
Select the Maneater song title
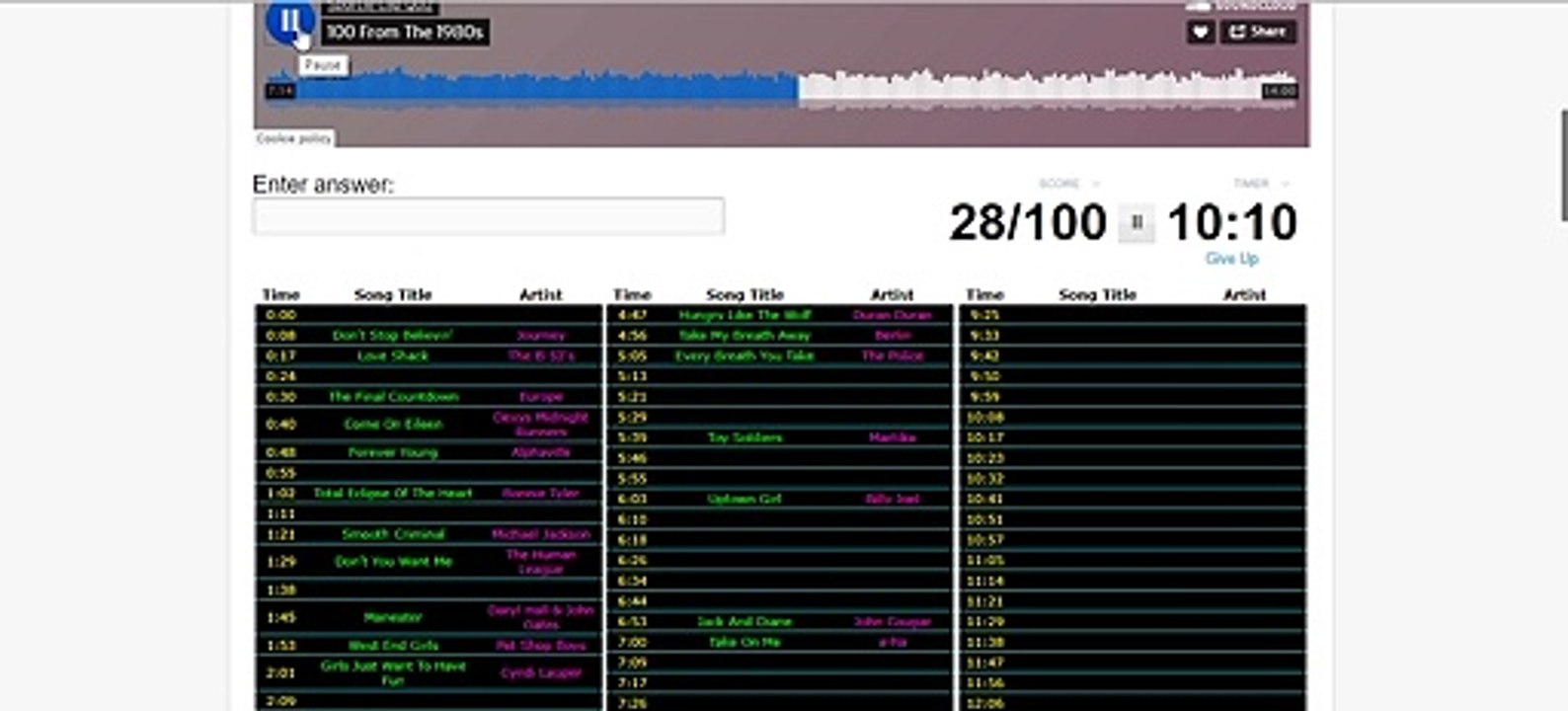tap(393, 618)
